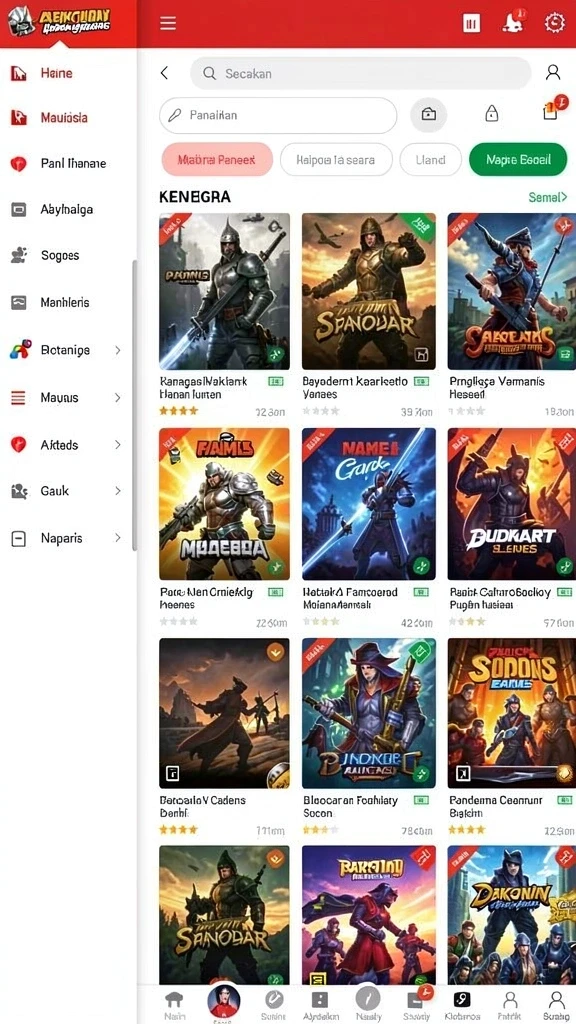Expand the Mayus sidebar submenu arrow
Screen dimensions: 576x1024
(118, 397)
